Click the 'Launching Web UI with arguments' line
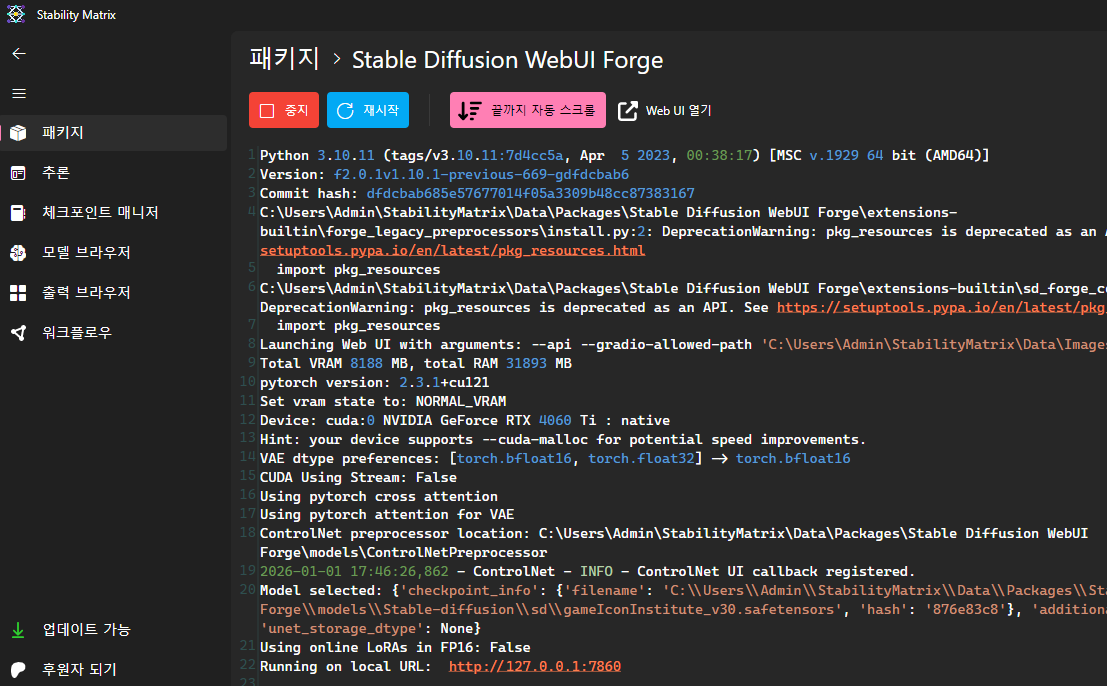The width and height of the screenshot is (1107, 686). (x=683, y=344)
